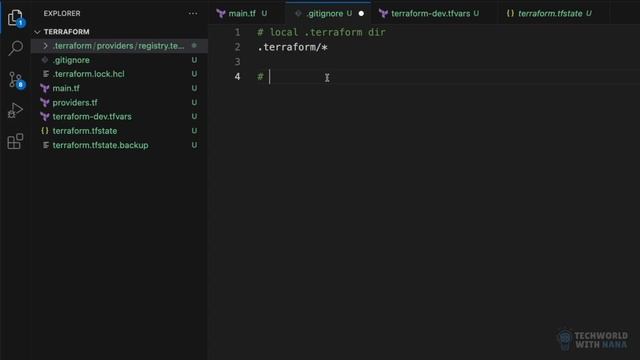Click the Terraform icon beside terraform-dev.tfvars in tree
This screenshot has height=360, width=640.
click(45, 116)
